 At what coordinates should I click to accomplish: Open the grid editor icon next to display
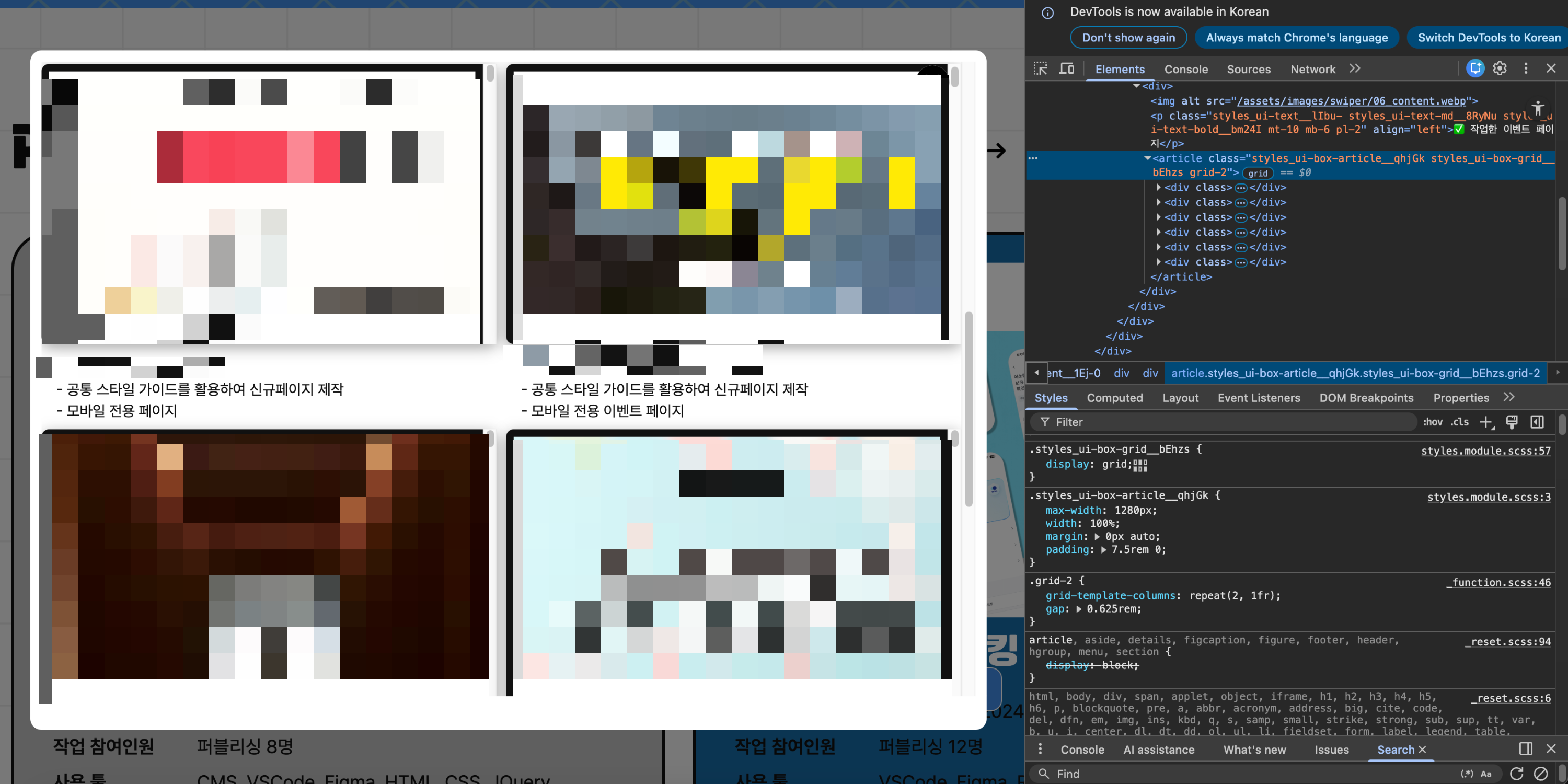pyautogui.click(x=1140, y=465)
